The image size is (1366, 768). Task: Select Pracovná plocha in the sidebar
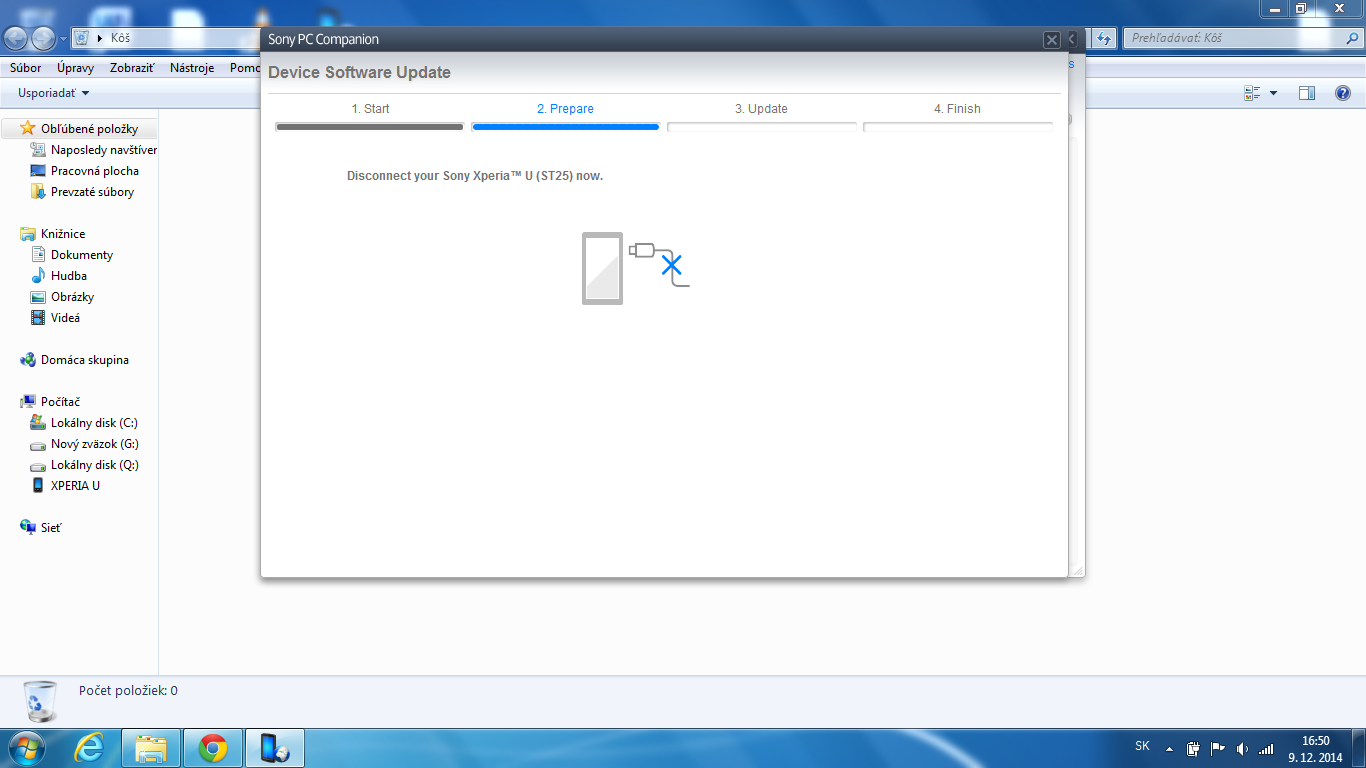(x=85, y=171)
